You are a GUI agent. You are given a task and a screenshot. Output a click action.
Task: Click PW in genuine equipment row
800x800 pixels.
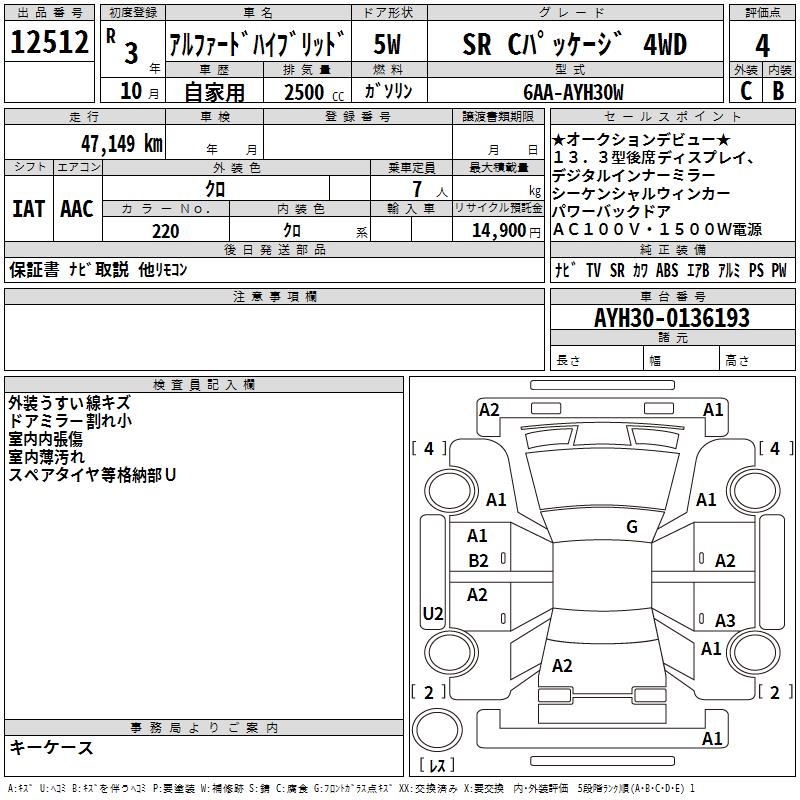pyautogui.click(x=779, y=270)
